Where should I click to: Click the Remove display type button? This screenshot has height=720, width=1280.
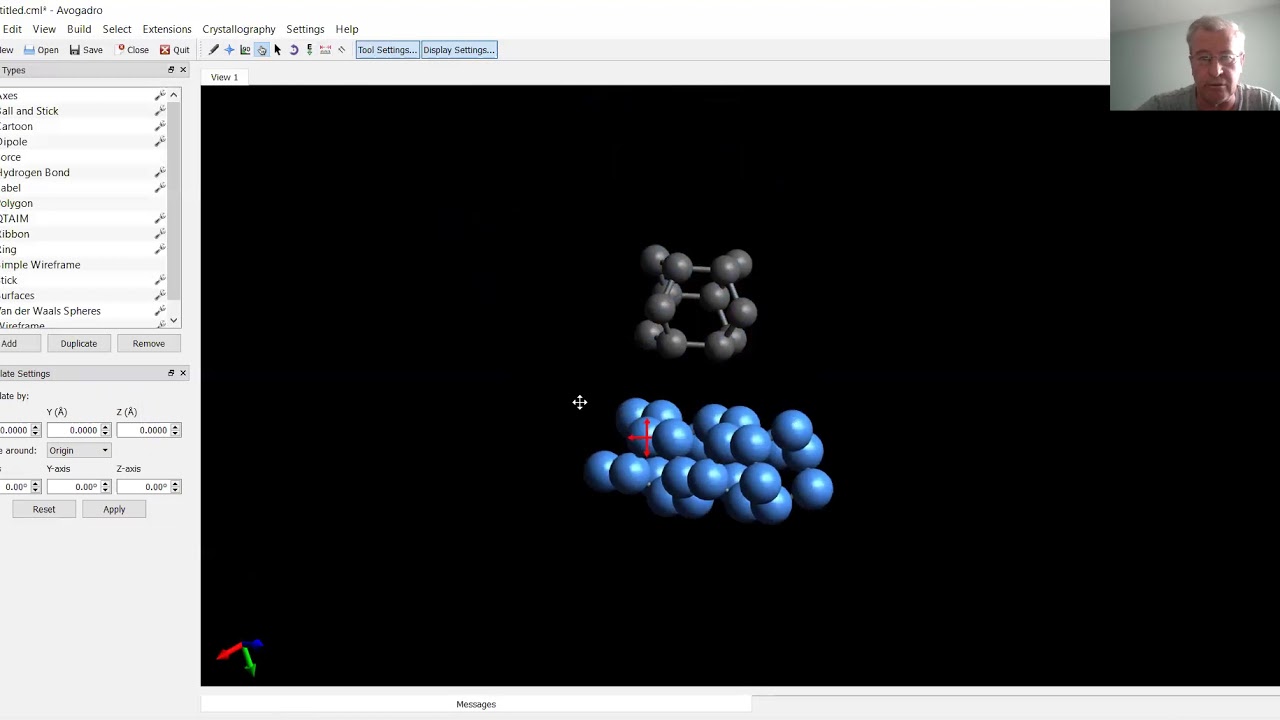pos(148,343)
